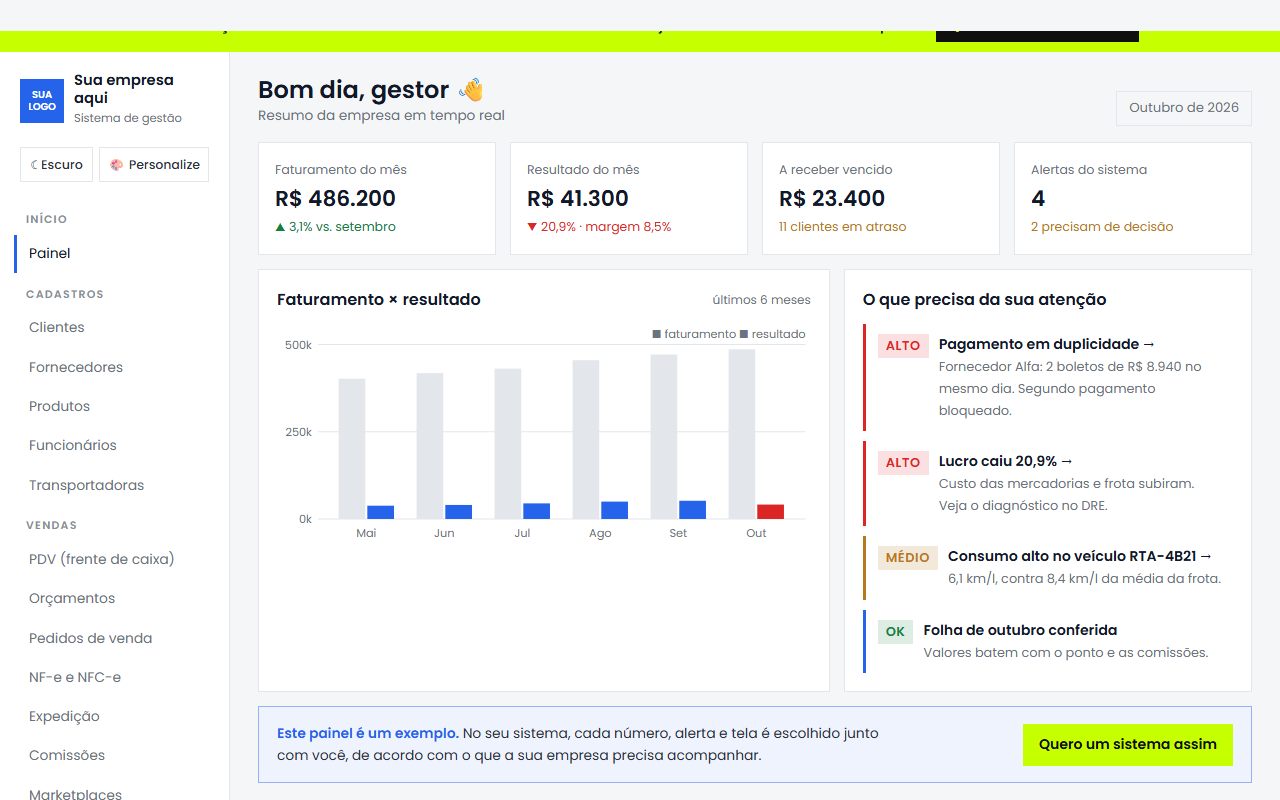Click the 'Faturamento × resultado' chart title
The height and width of the screenshot is (800, 1280).
pos(379,299)
